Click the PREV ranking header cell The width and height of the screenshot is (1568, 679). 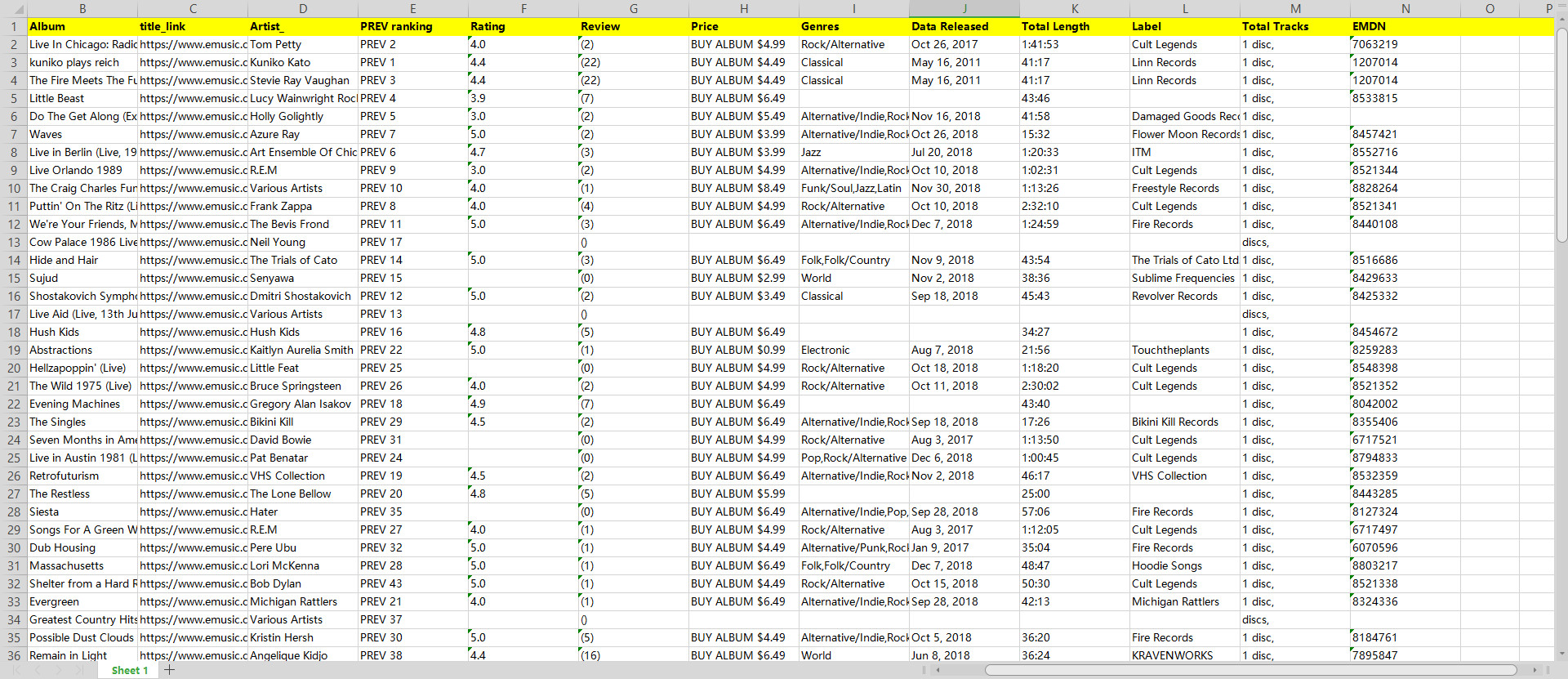tap(413, 26)
